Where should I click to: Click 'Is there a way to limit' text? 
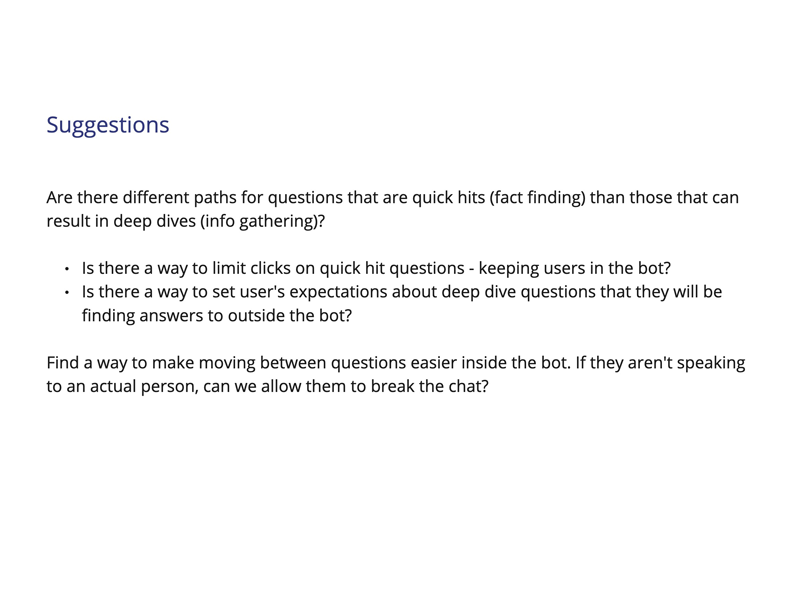point(164,269)
